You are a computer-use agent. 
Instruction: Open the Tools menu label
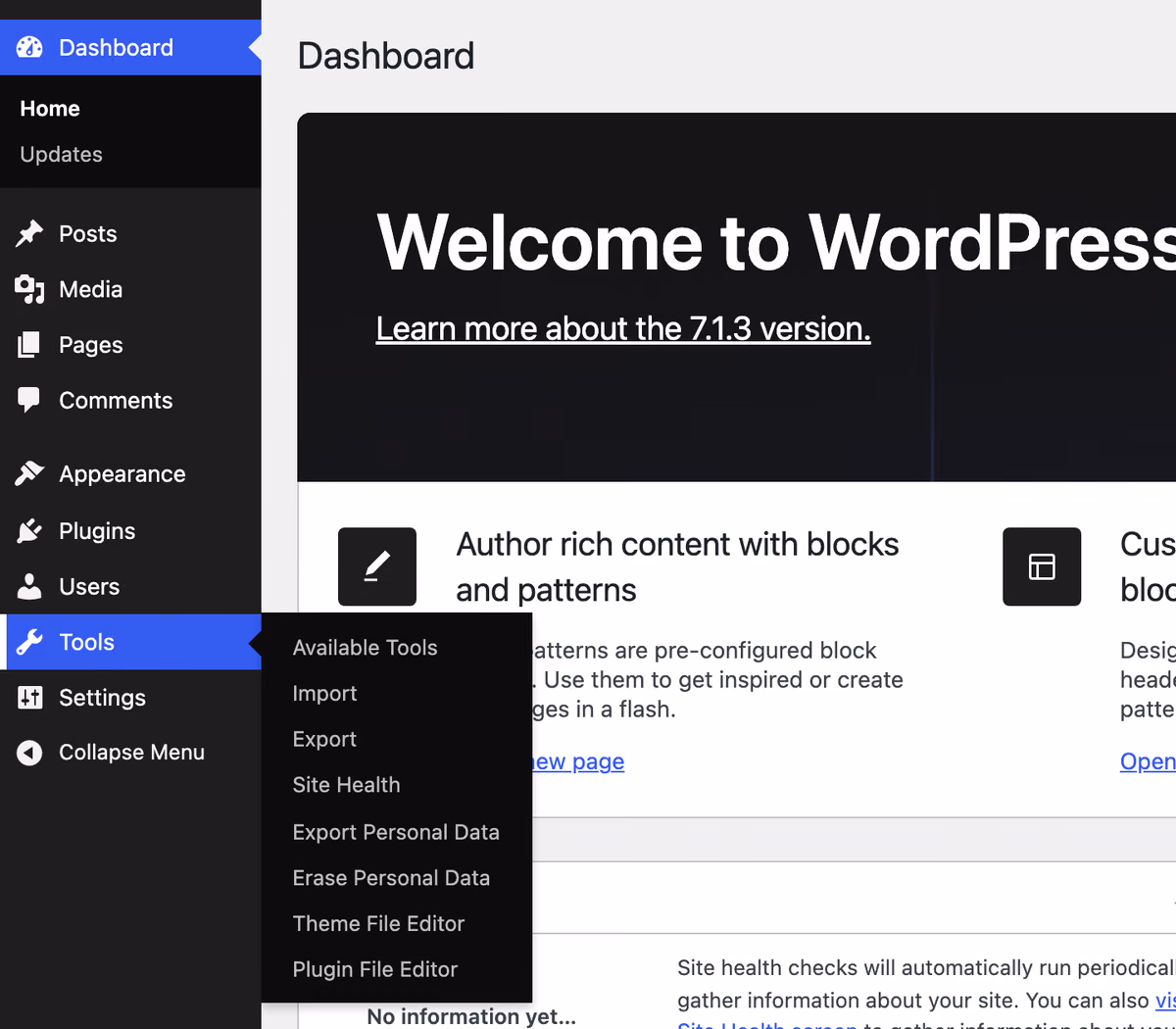(86, 642)
